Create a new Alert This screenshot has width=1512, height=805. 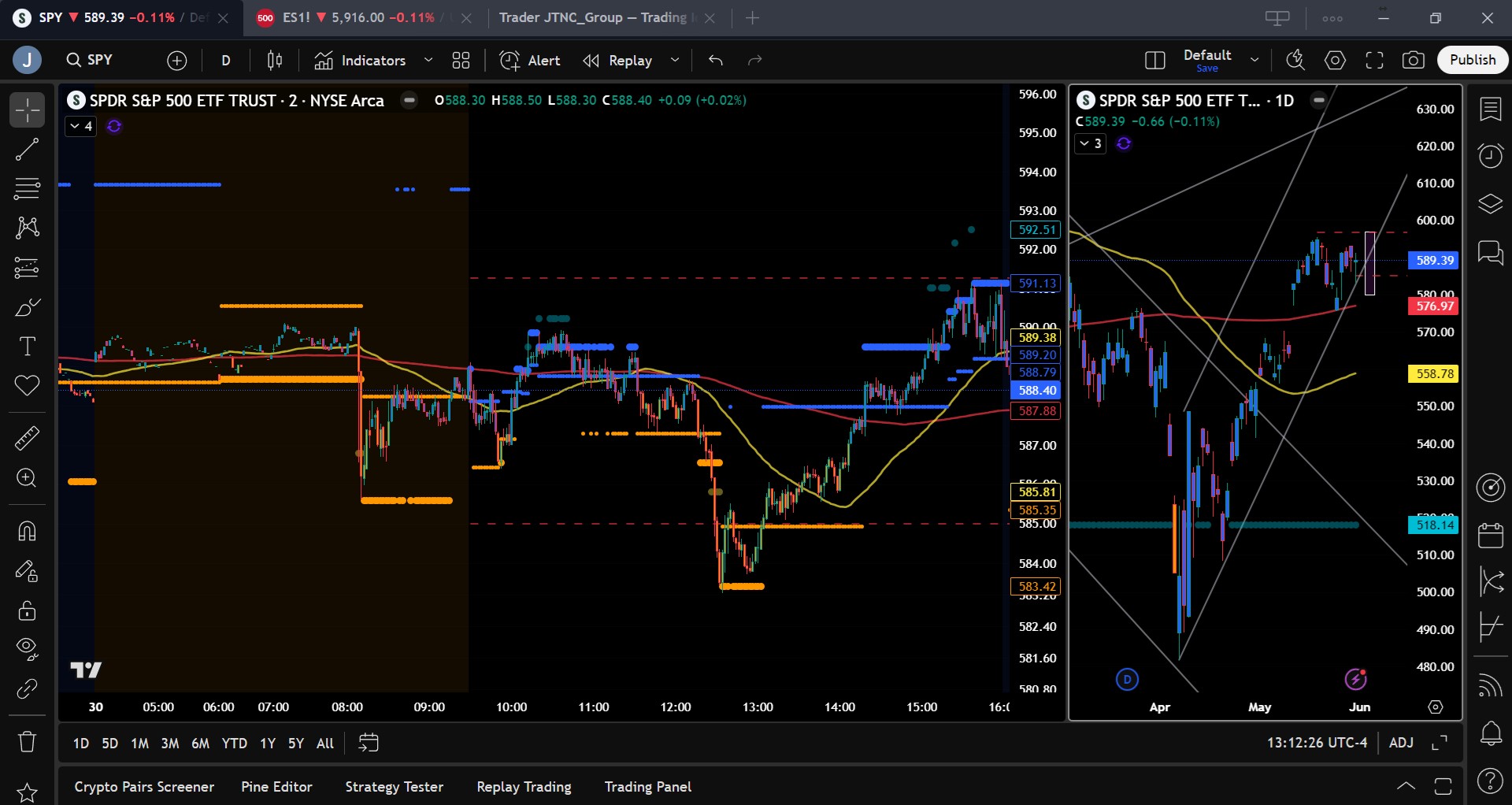click(x=530, y=60)
